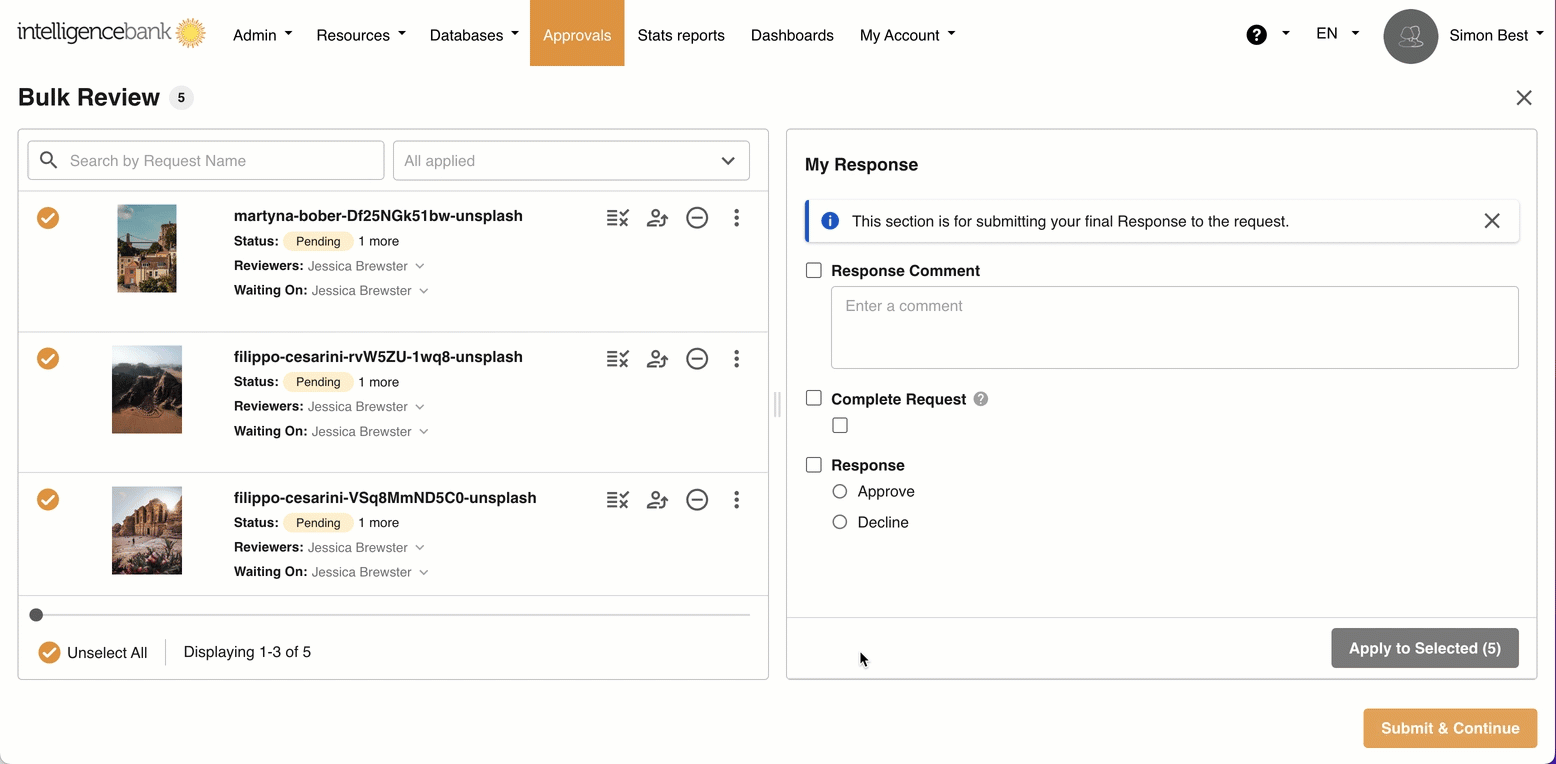
Task: Click the checklist icon for filippo-cesarini-rvW5ZU request
Action: coord(617,359)
